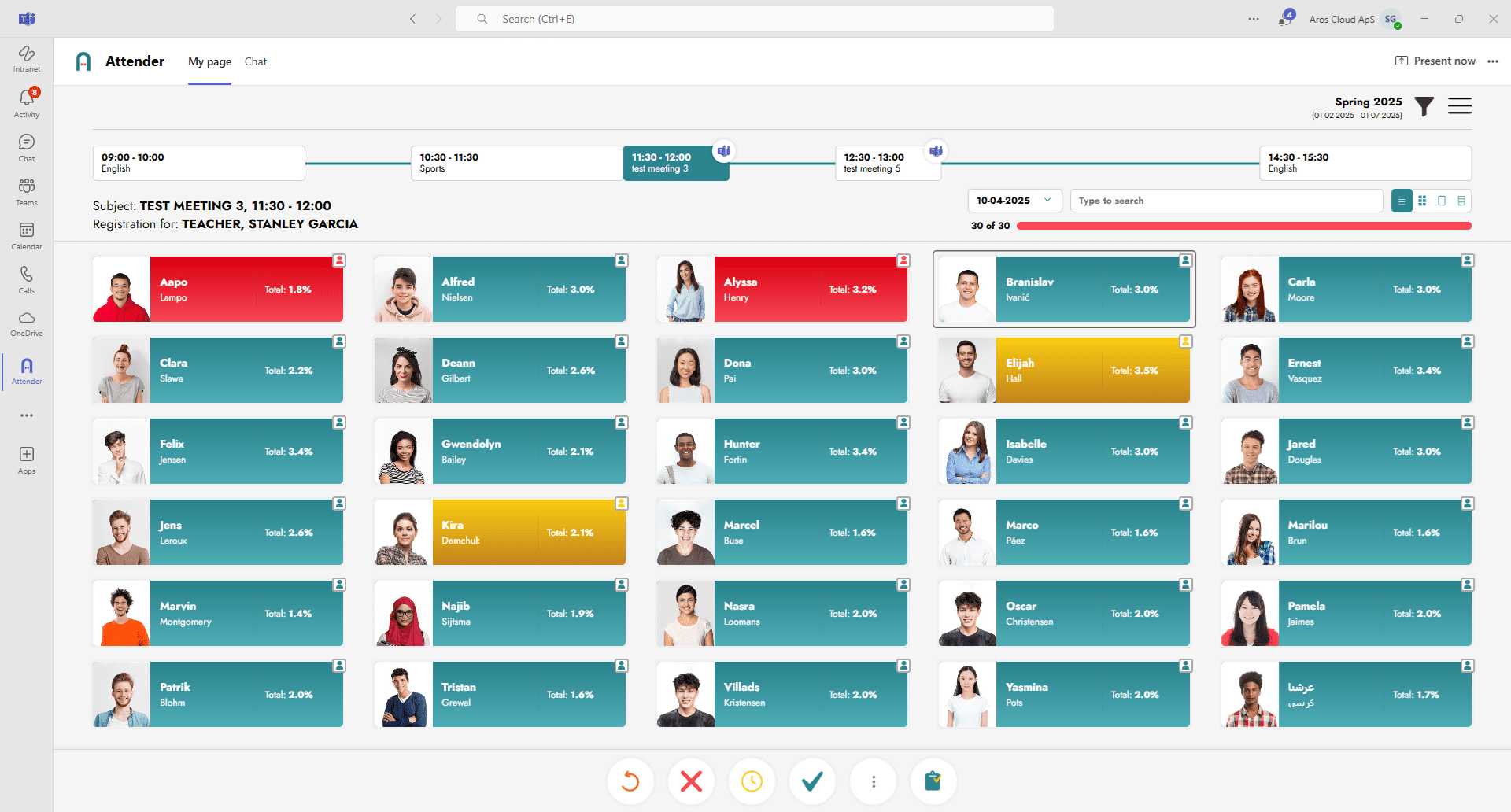The image size is (1511, 812).
Task: Open the 10-04-2025 date dropdown
Action: click(1014, 201)
